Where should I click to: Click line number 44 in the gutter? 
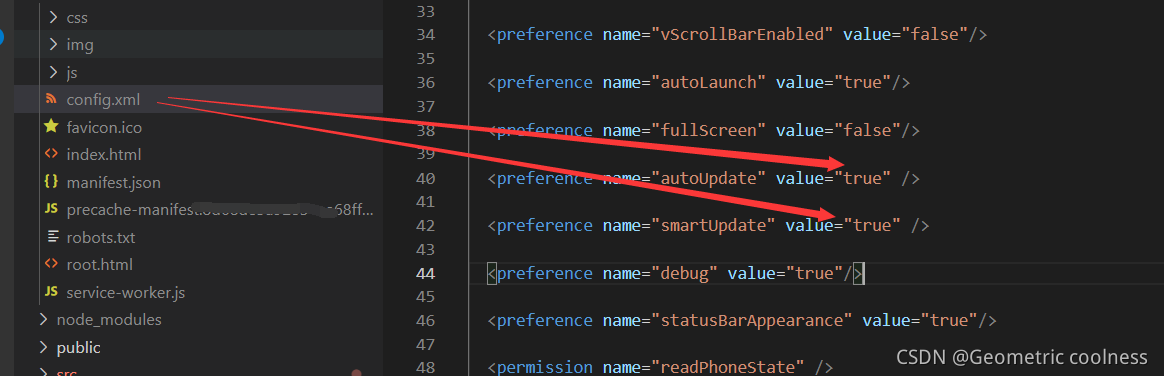(424, 274)
